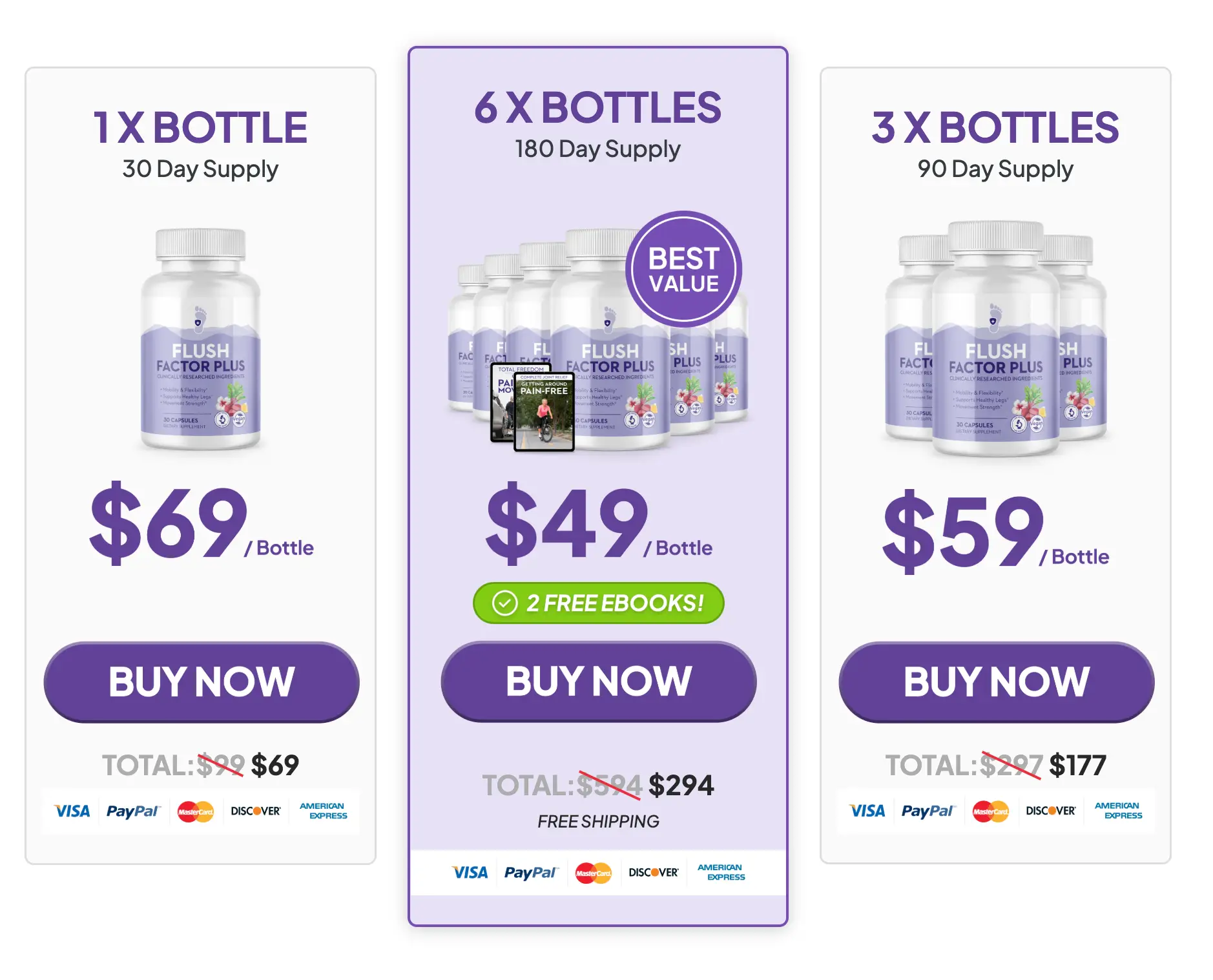The image size is (1213, 980).
Task: Click the Visa payment icon under 1 bottle offer
Action: (x=71, y=811)
